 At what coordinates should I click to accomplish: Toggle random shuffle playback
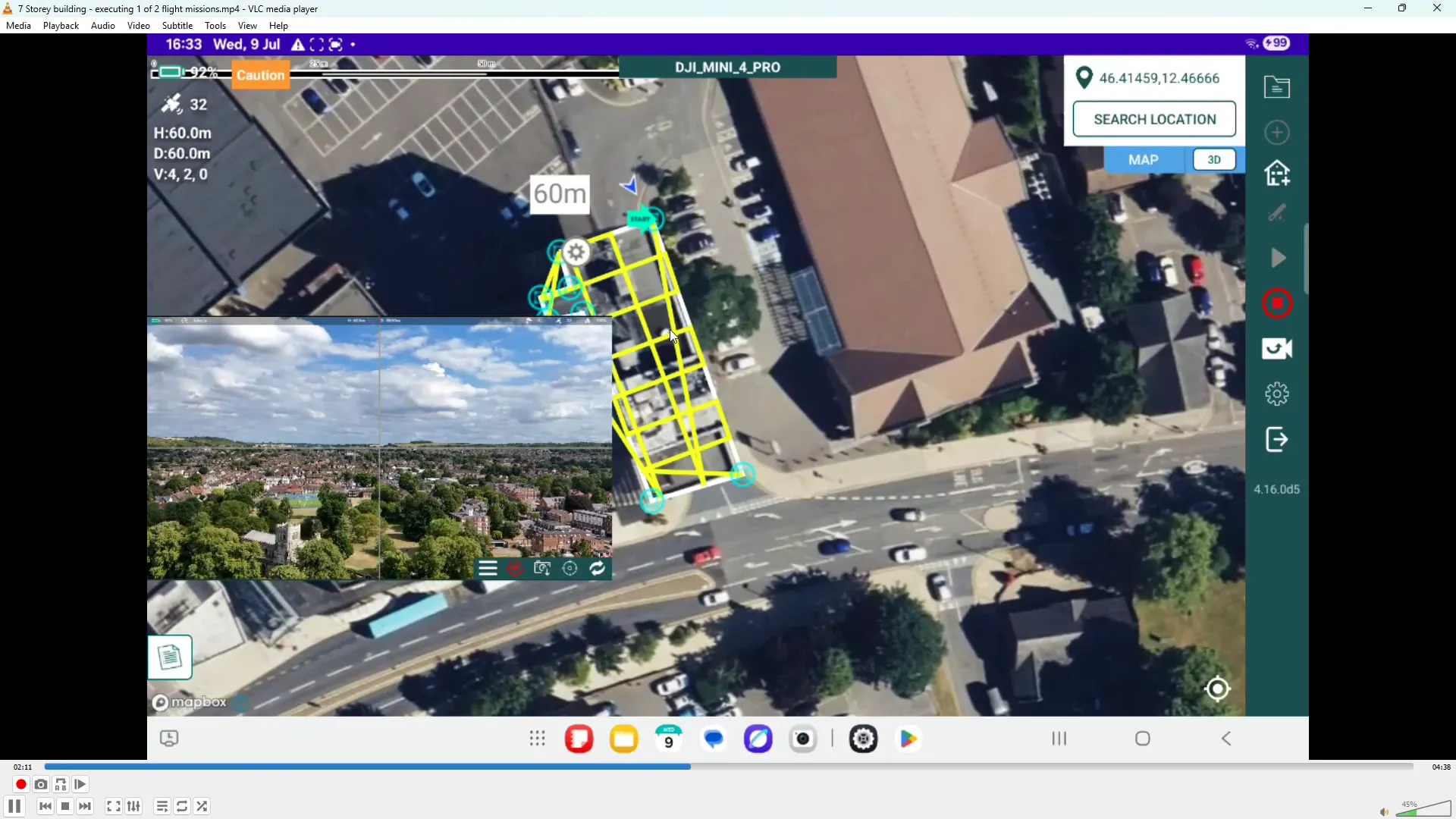pos(202,807)
